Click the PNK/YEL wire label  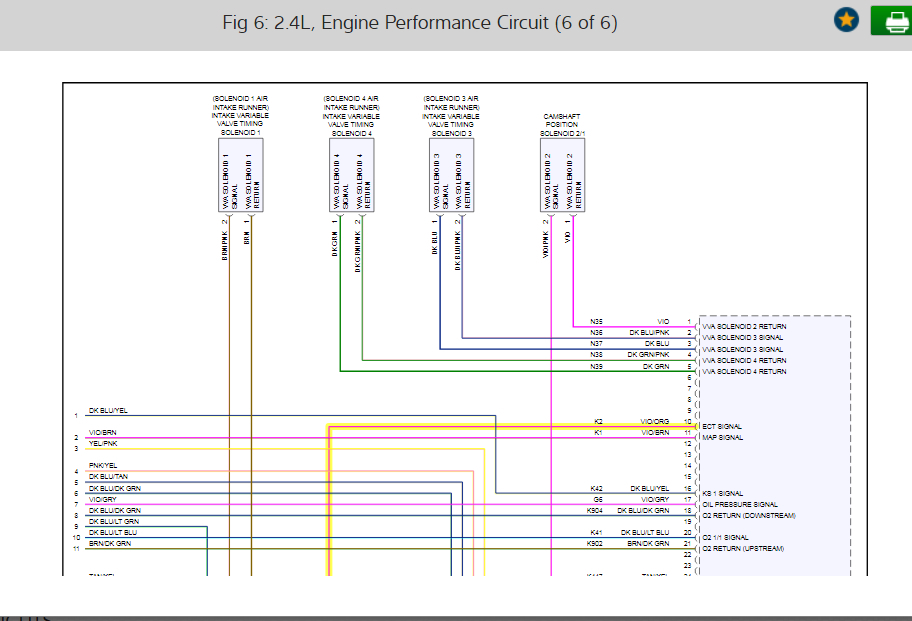pos(103,466)
